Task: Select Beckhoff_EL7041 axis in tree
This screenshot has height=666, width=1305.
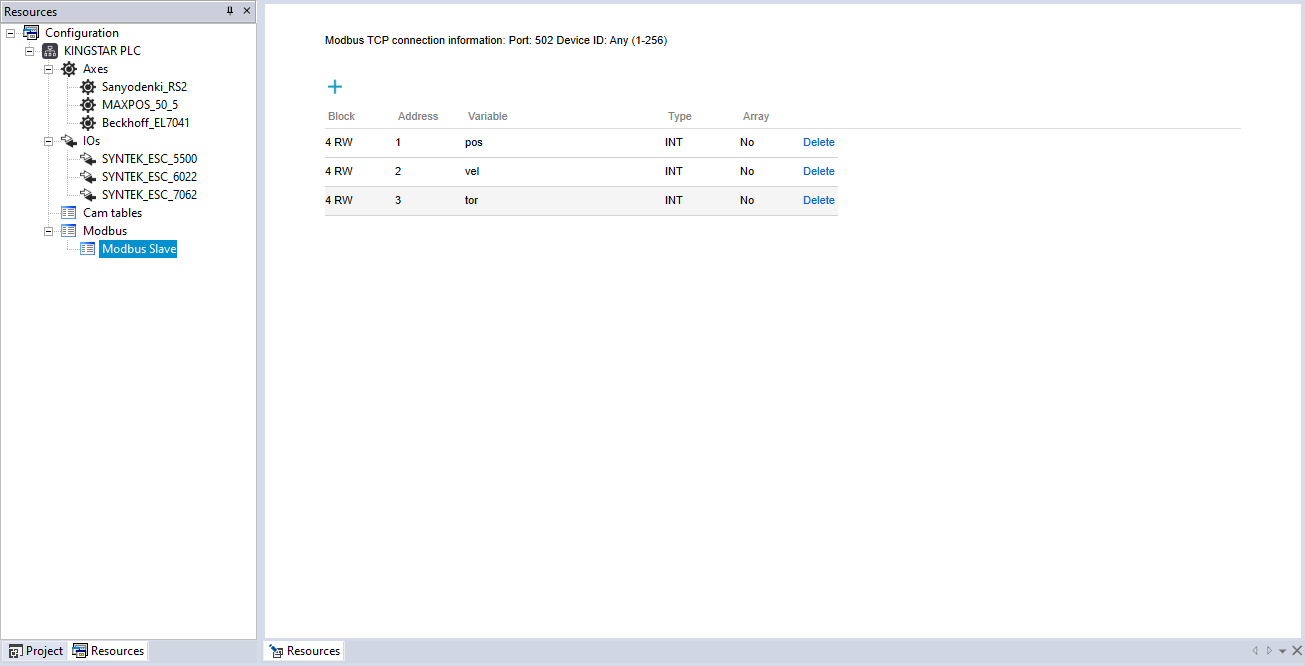Action: click(x=145, y=123)
